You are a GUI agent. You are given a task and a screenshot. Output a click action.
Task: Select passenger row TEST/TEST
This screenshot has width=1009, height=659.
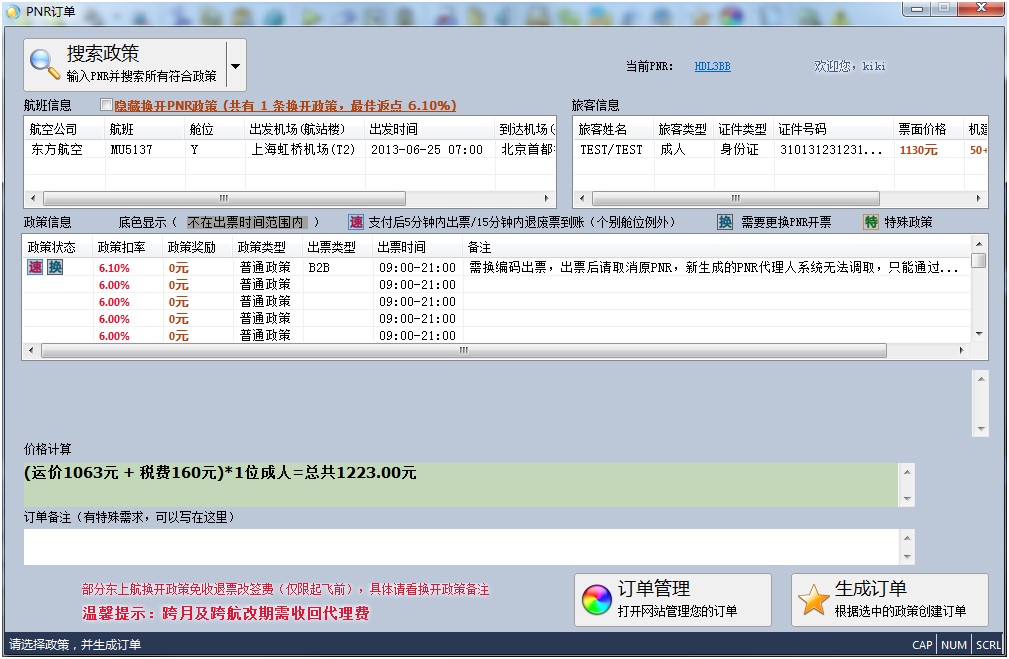(x=611, y=150)
